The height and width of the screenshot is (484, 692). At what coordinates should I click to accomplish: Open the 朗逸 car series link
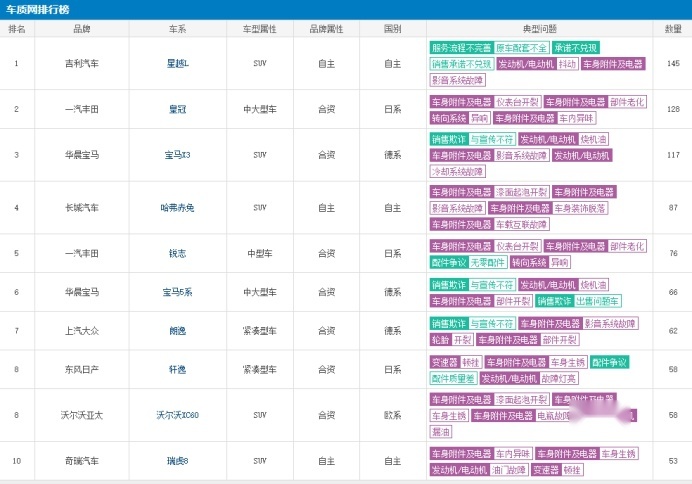click(x=177, y=330)
